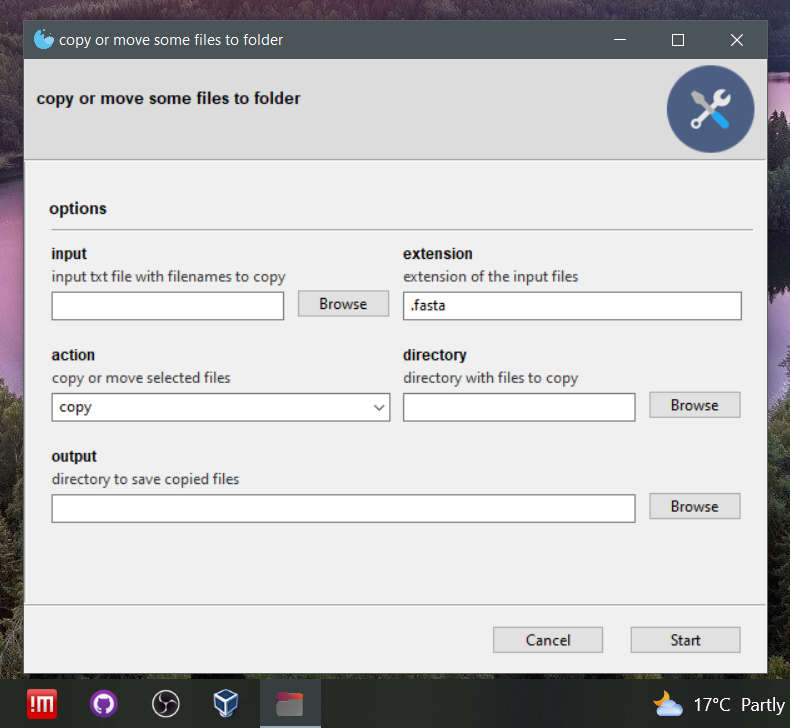Select the output directory text field
The width and height of the screenshot is (790, 728).
coord(343,508)
